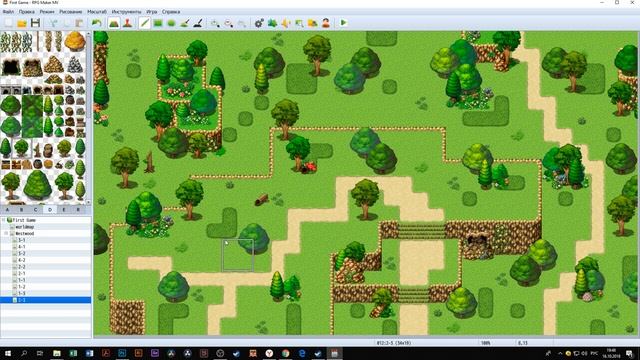Switch to tileset tab D
The width and height of the screenshot is (640, 360).
pos(50,209)
